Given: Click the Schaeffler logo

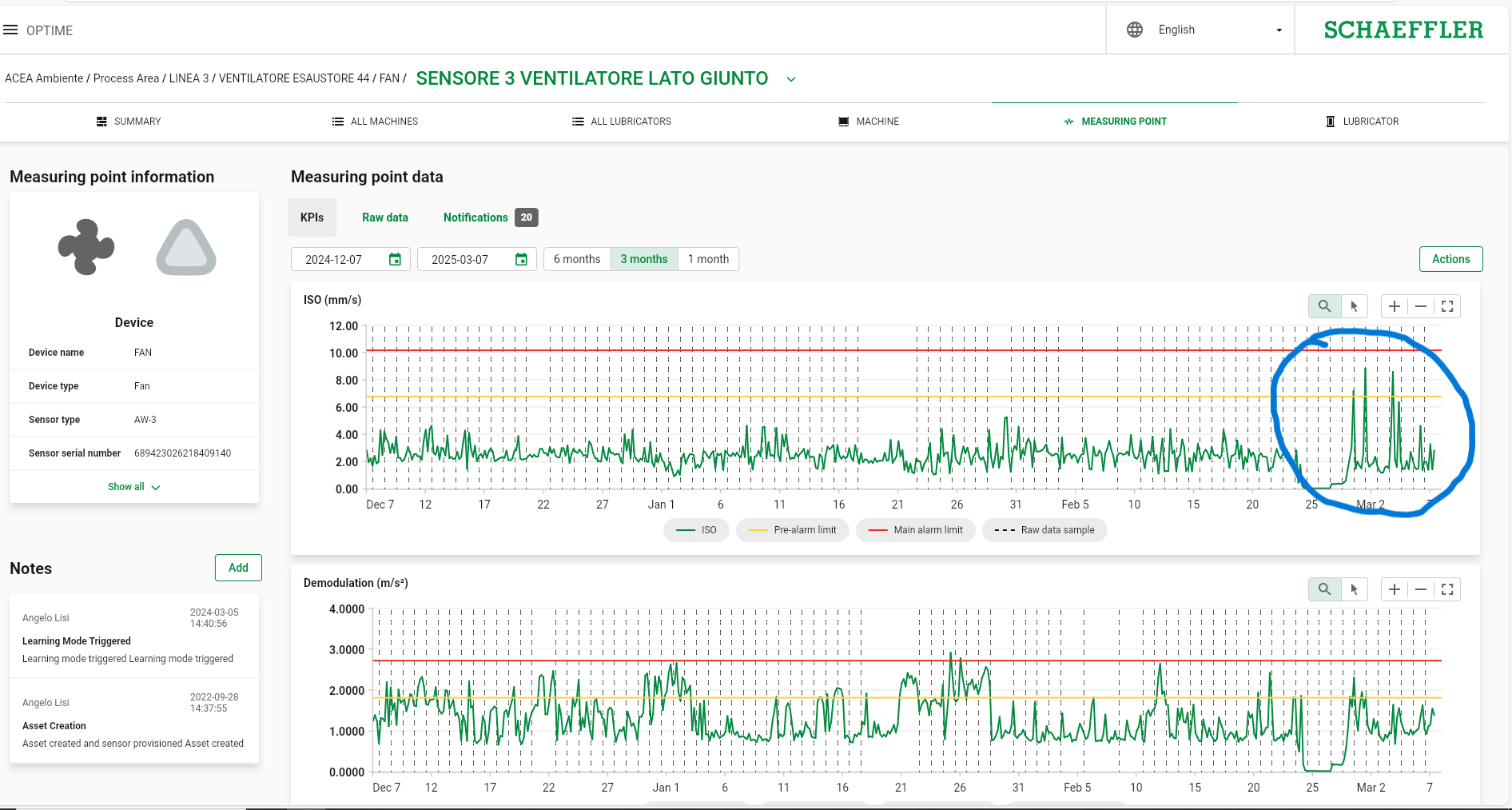Looking at the screenshot, I should [x=1403, y=30].
